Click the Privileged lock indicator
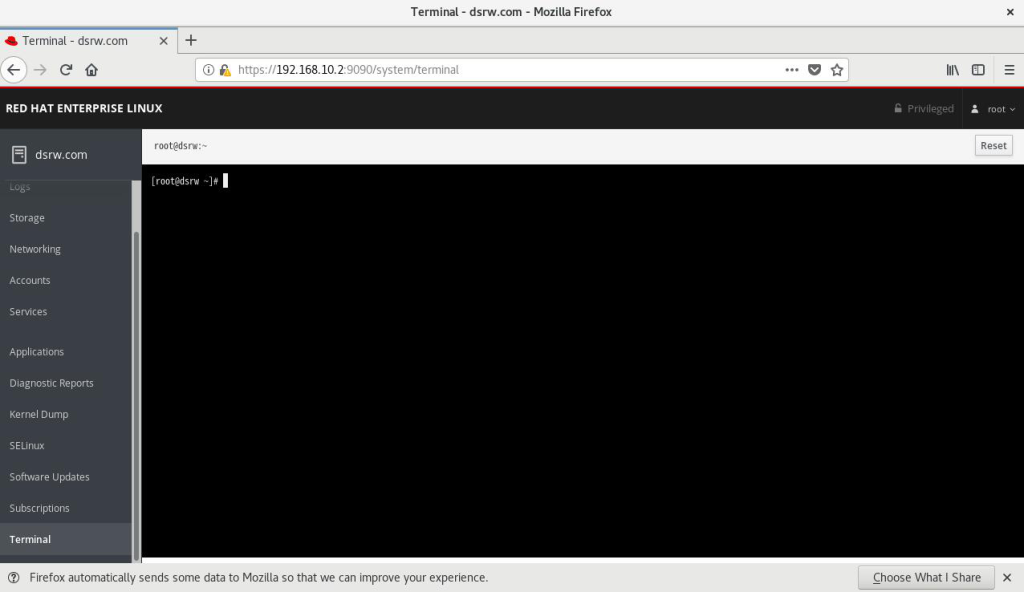The image size is (1024, 592). coord(923,108)
